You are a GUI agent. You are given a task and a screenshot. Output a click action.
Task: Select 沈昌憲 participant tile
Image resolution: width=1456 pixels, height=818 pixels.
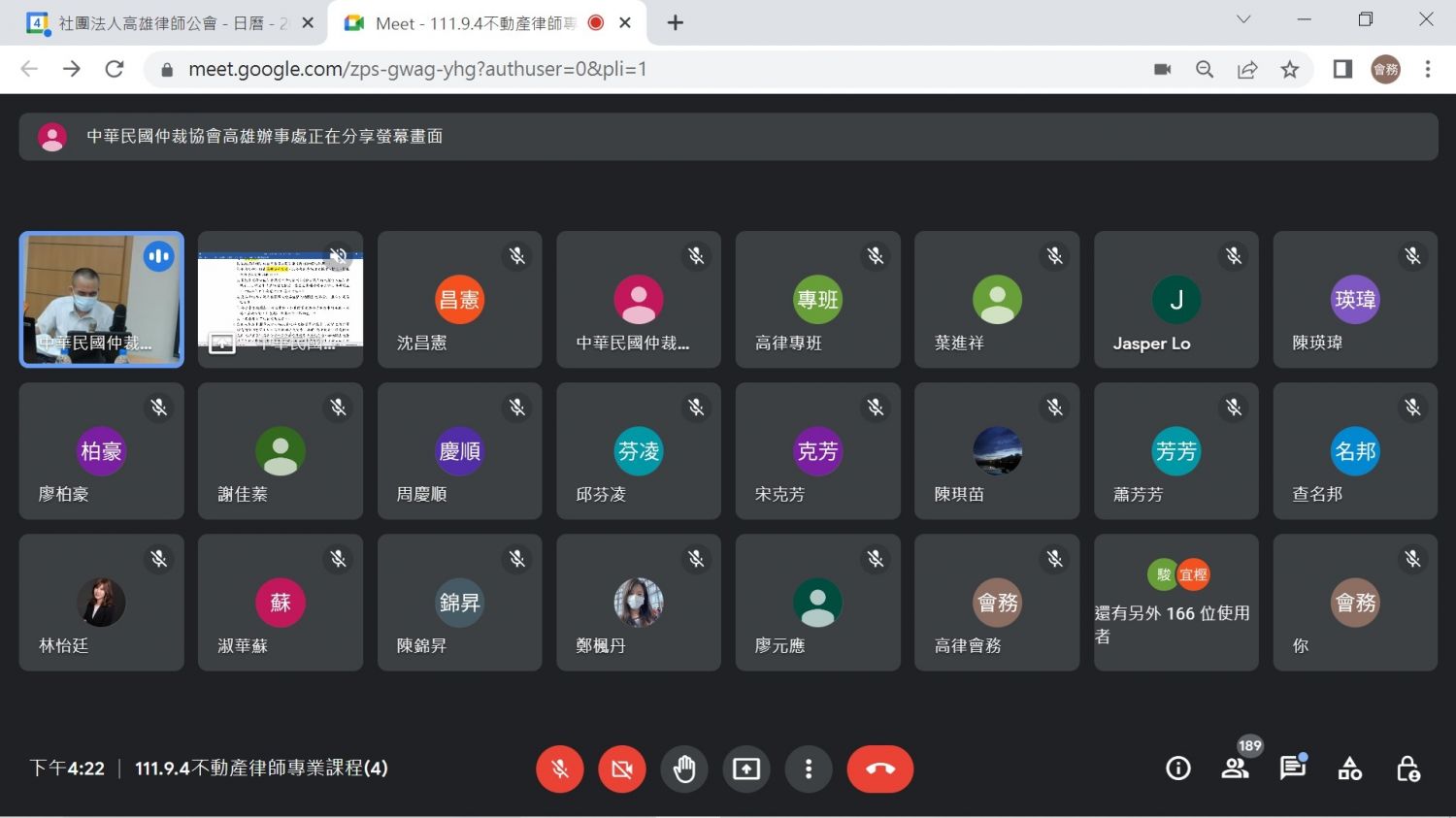[x=460, y=300]
